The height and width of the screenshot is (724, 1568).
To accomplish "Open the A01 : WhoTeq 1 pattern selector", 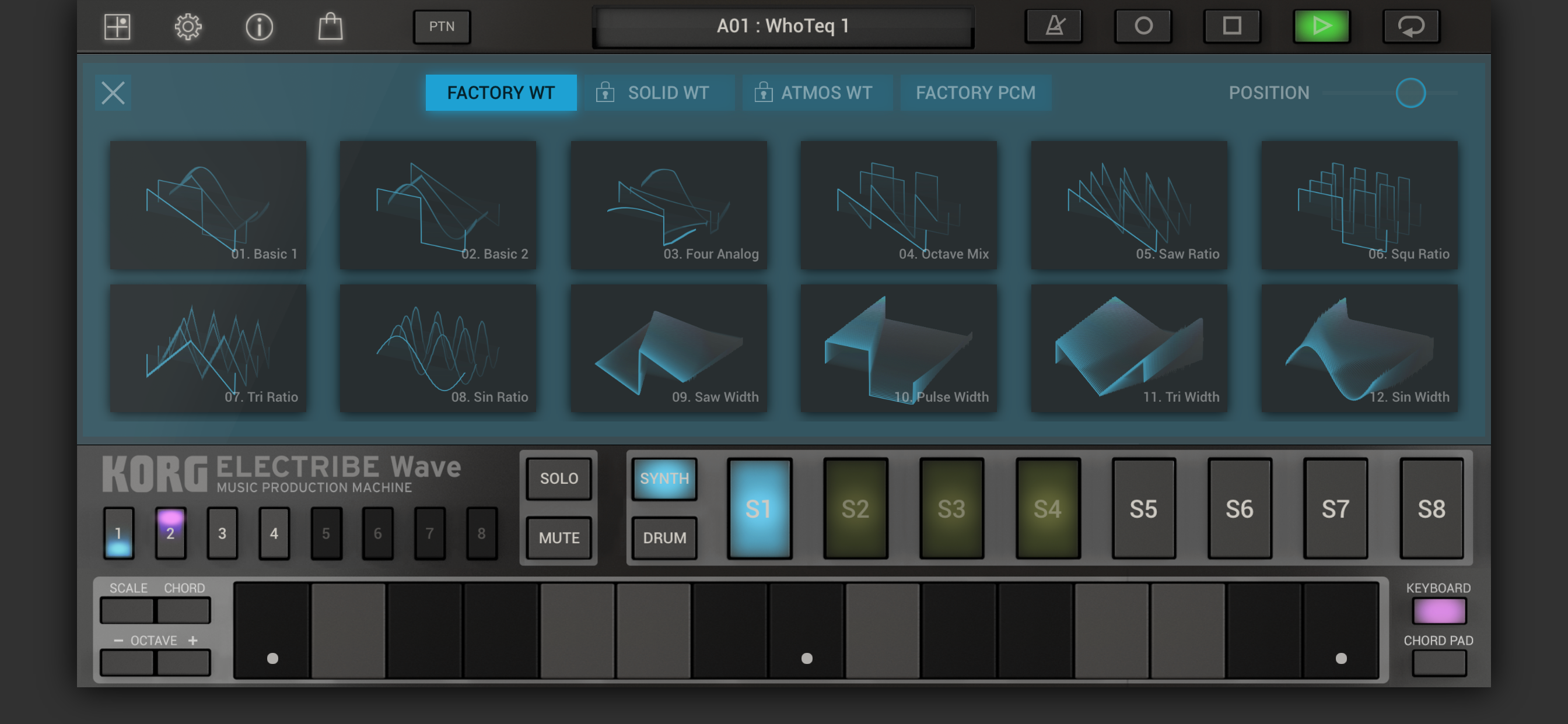I will (783, 26).
